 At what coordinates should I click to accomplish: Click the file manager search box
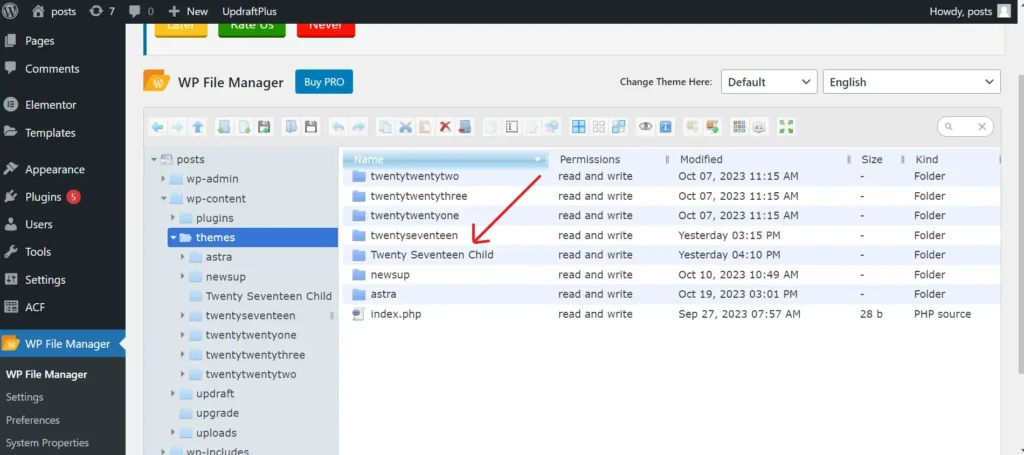point(962,127)
